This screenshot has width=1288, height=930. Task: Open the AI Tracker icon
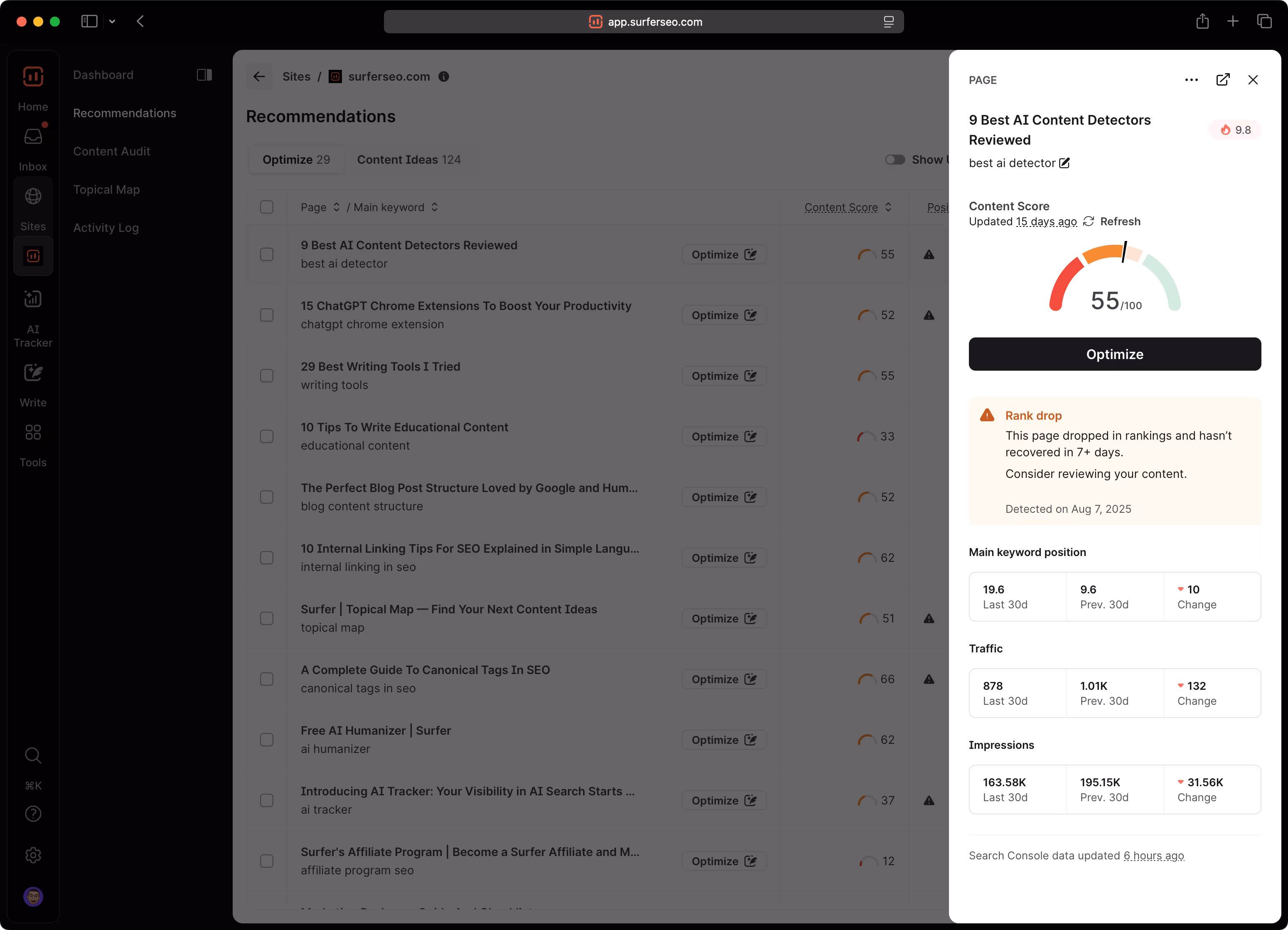pyautogui.click(x=33, y=299)
